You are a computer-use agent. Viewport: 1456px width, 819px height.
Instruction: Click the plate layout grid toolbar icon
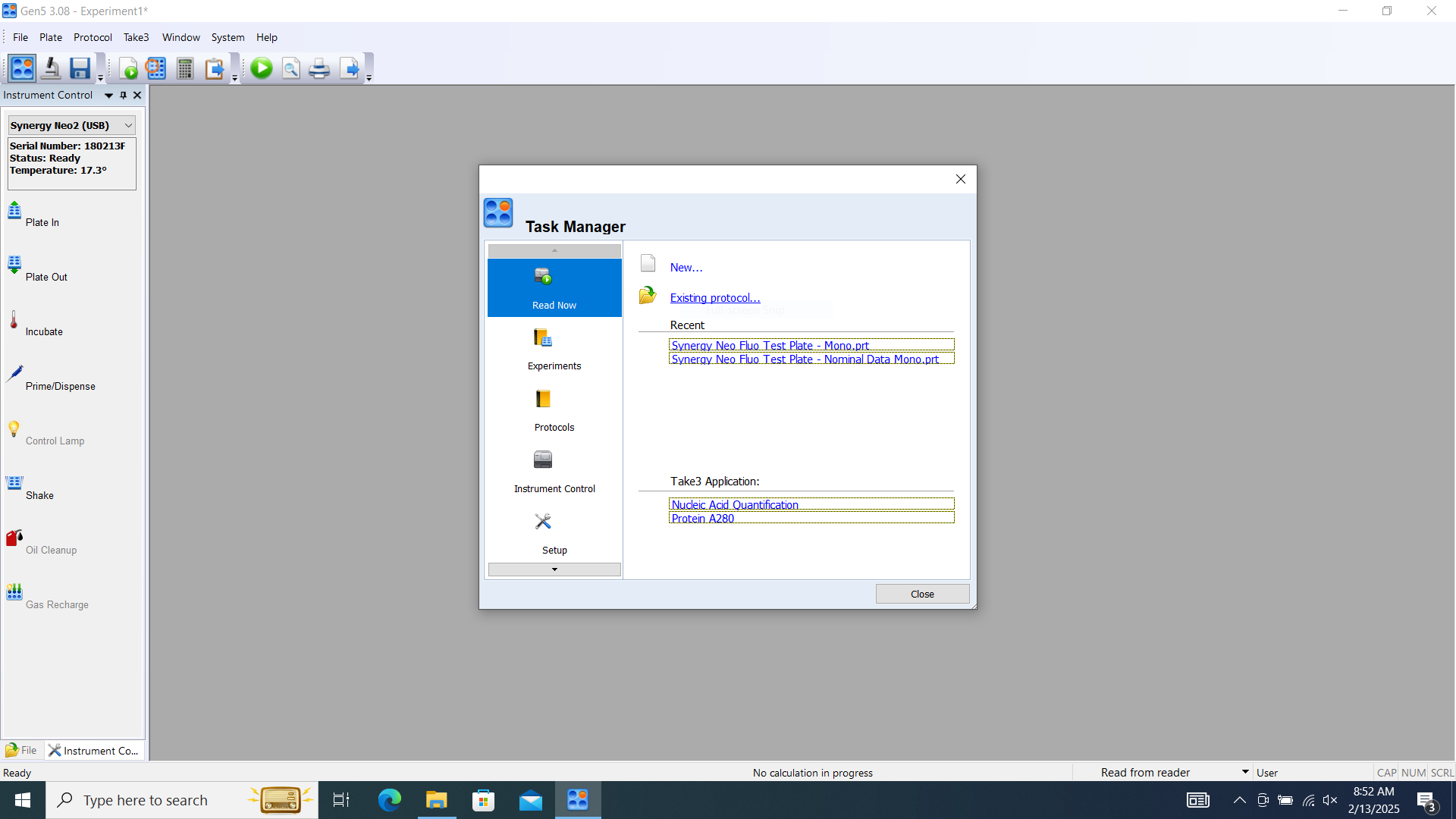156,69
